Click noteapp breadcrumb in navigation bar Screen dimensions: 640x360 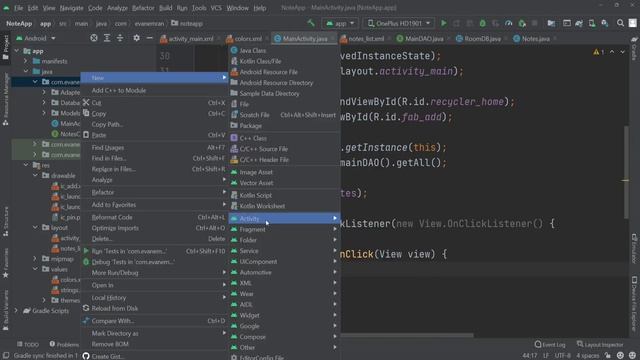click(187, 23)
